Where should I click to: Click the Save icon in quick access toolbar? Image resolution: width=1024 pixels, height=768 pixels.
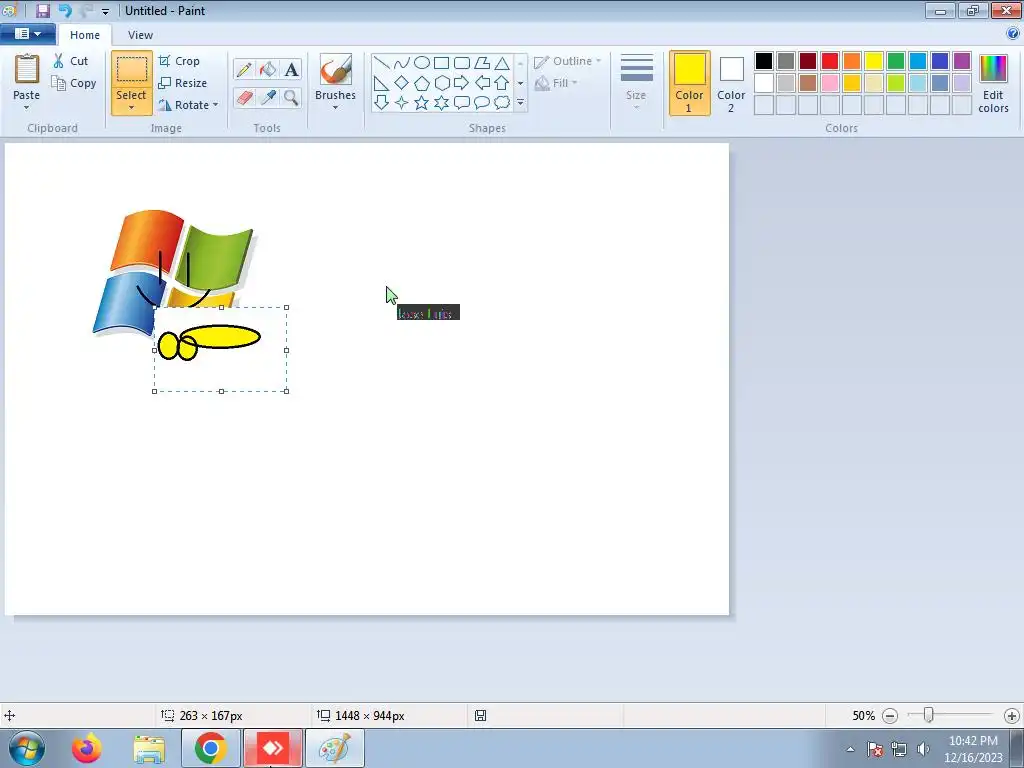click(x=43, y=10)
